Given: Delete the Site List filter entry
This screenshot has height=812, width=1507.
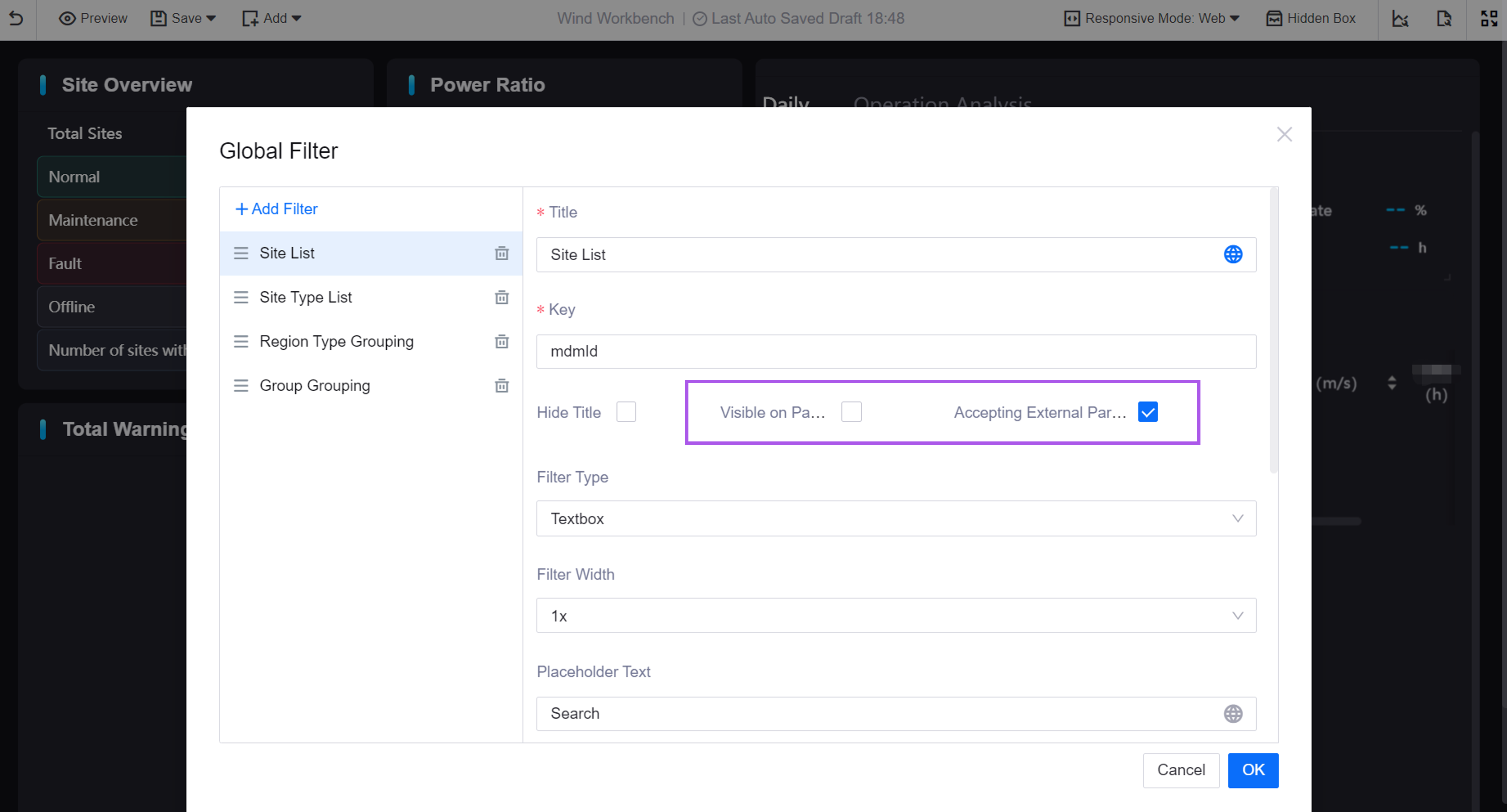Looking at the screenshot, I should (x=501, y=253).
